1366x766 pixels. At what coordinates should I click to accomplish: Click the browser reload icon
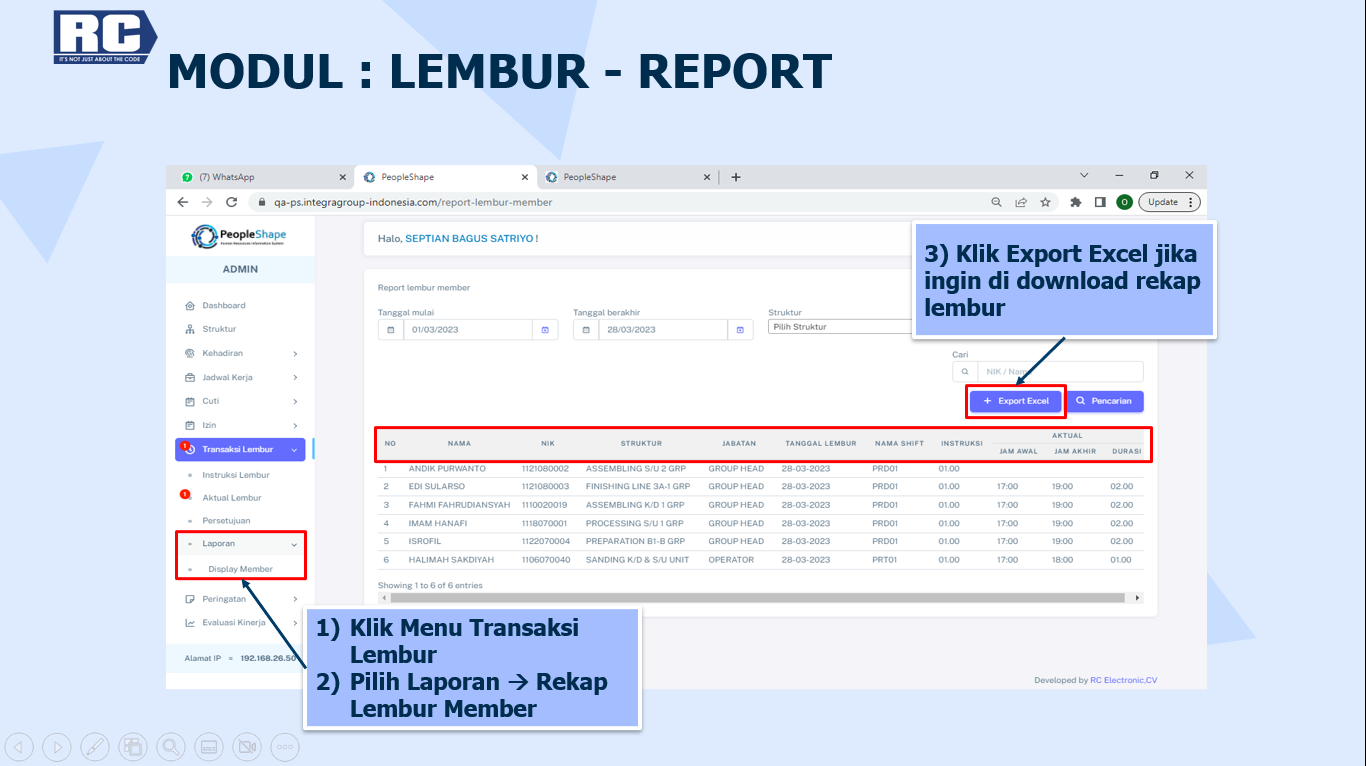point(231,202)
